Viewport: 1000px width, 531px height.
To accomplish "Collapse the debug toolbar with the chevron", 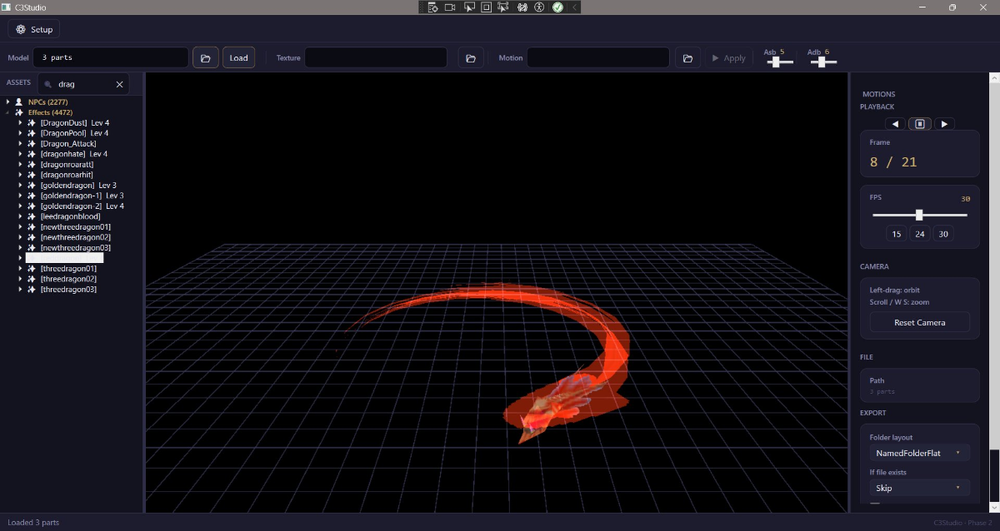I will pyautogui.click(x=574, y=7).
